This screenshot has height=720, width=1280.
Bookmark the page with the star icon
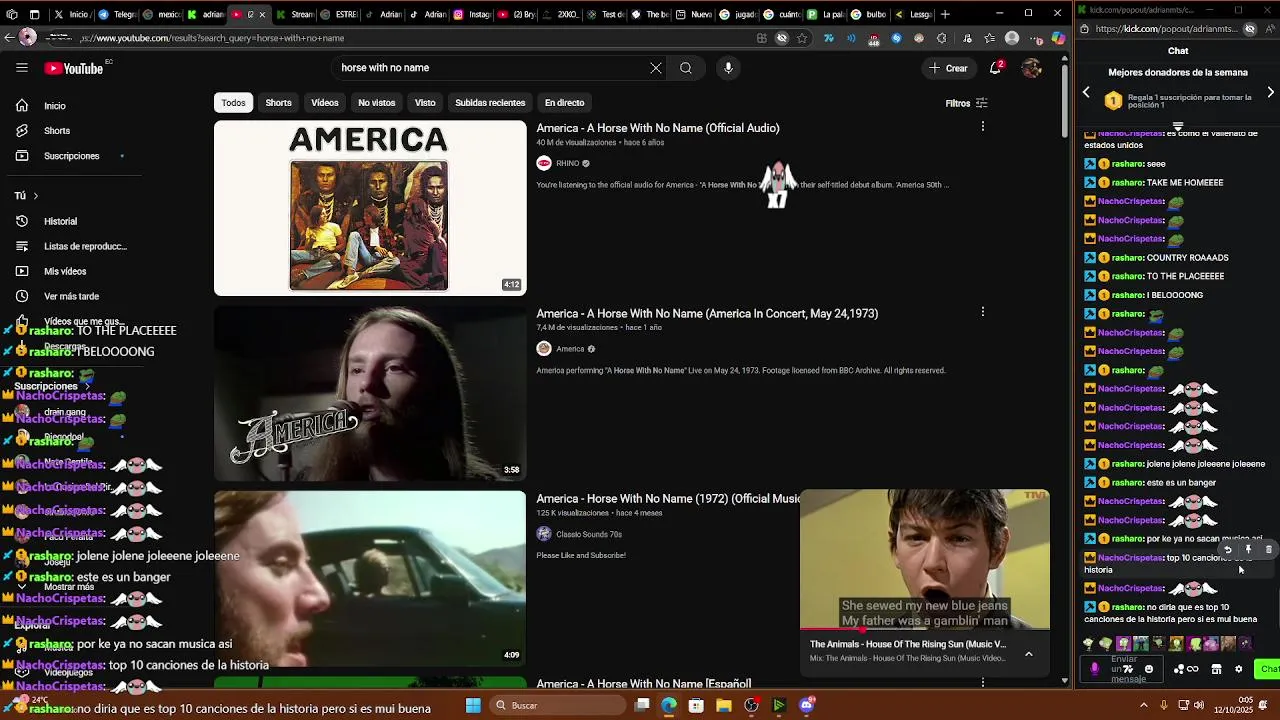(802, 38)
